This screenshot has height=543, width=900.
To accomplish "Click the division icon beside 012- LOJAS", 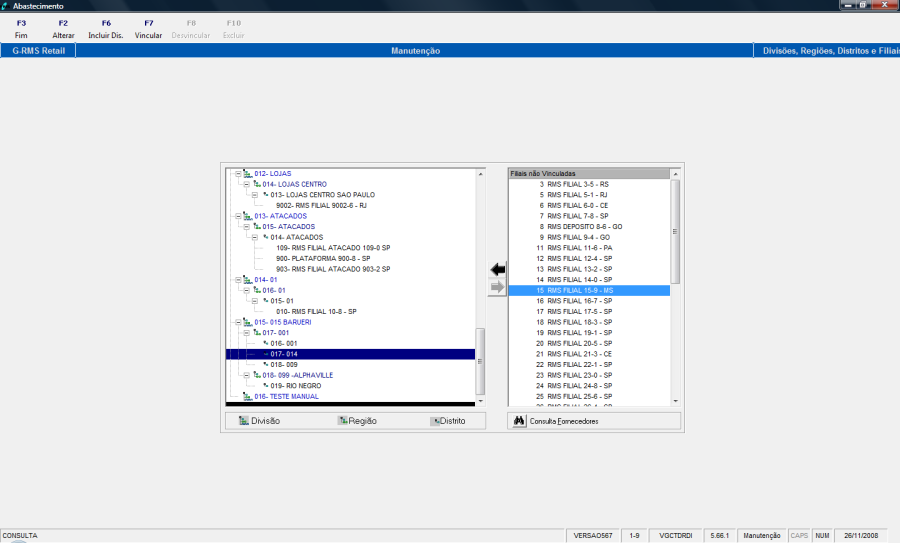I will 247,173.
